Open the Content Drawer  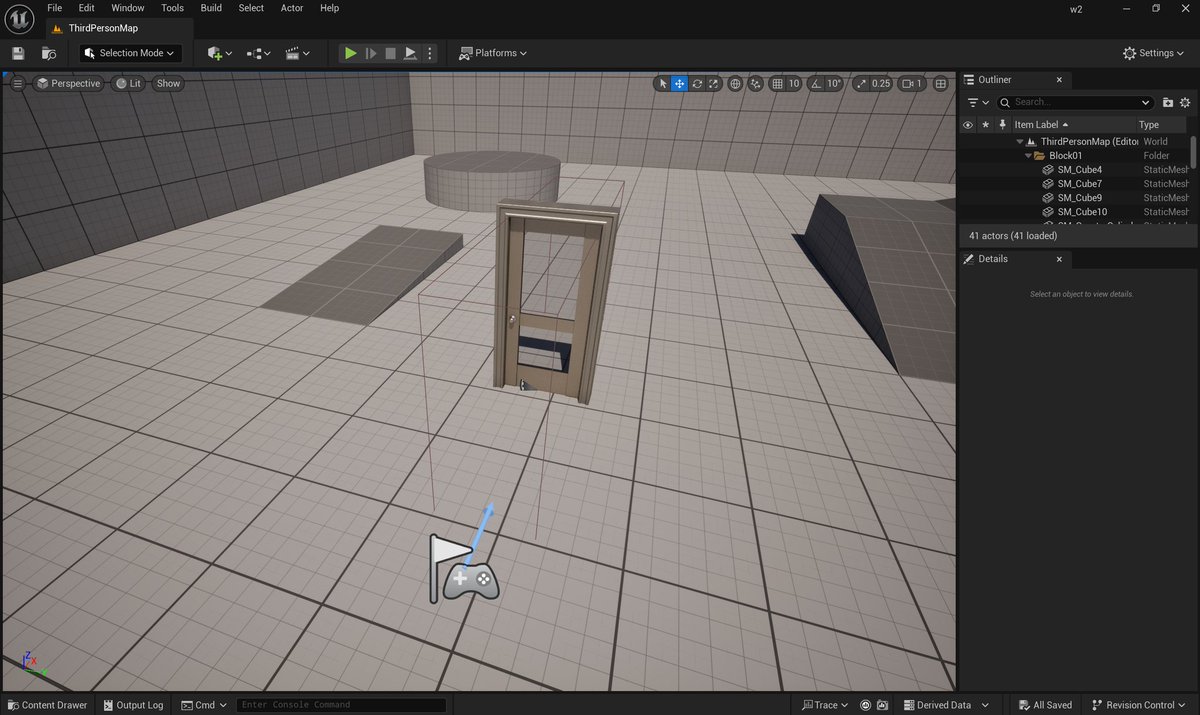point(46,704)
